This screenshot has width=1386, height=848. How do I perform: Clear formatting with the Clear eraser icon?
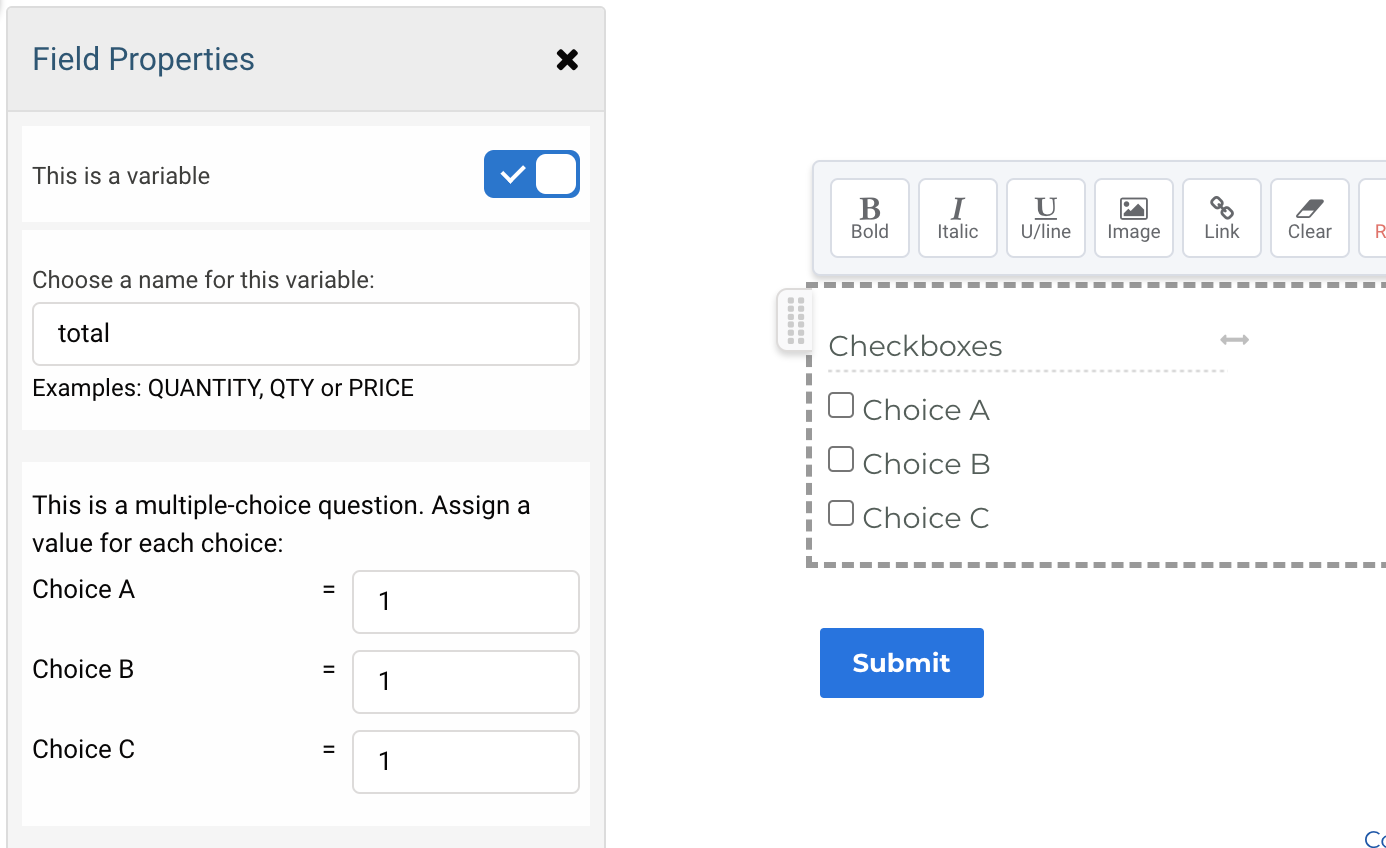1309,217
